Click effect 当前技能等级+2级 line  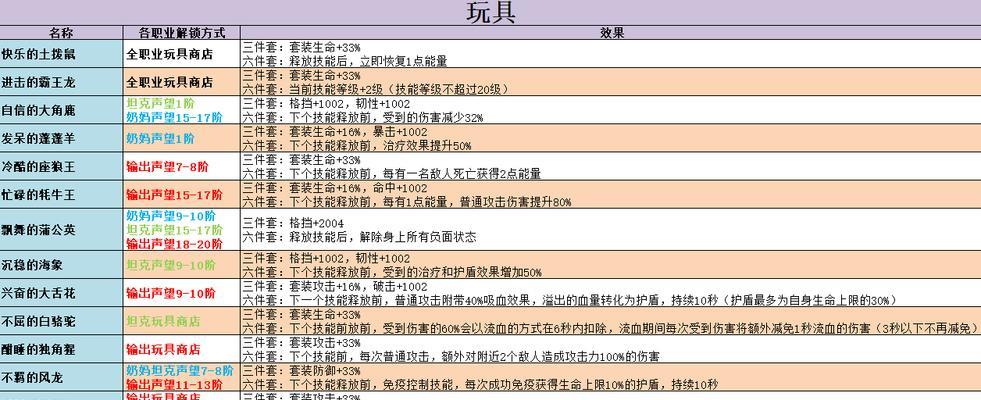pos(375,90)
